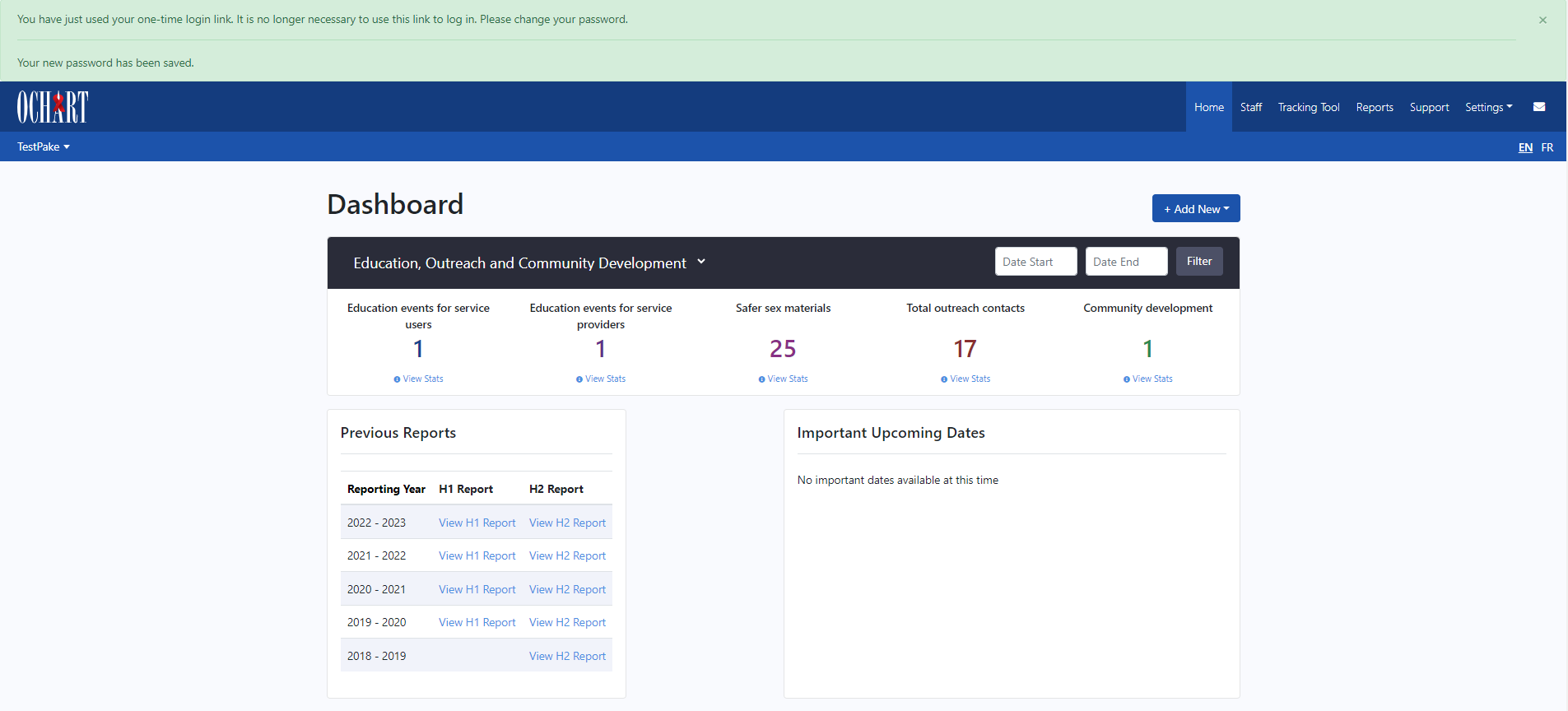Open the Support menu item
This screenshot has width=1568, height=711.
tap(1429, 107)
